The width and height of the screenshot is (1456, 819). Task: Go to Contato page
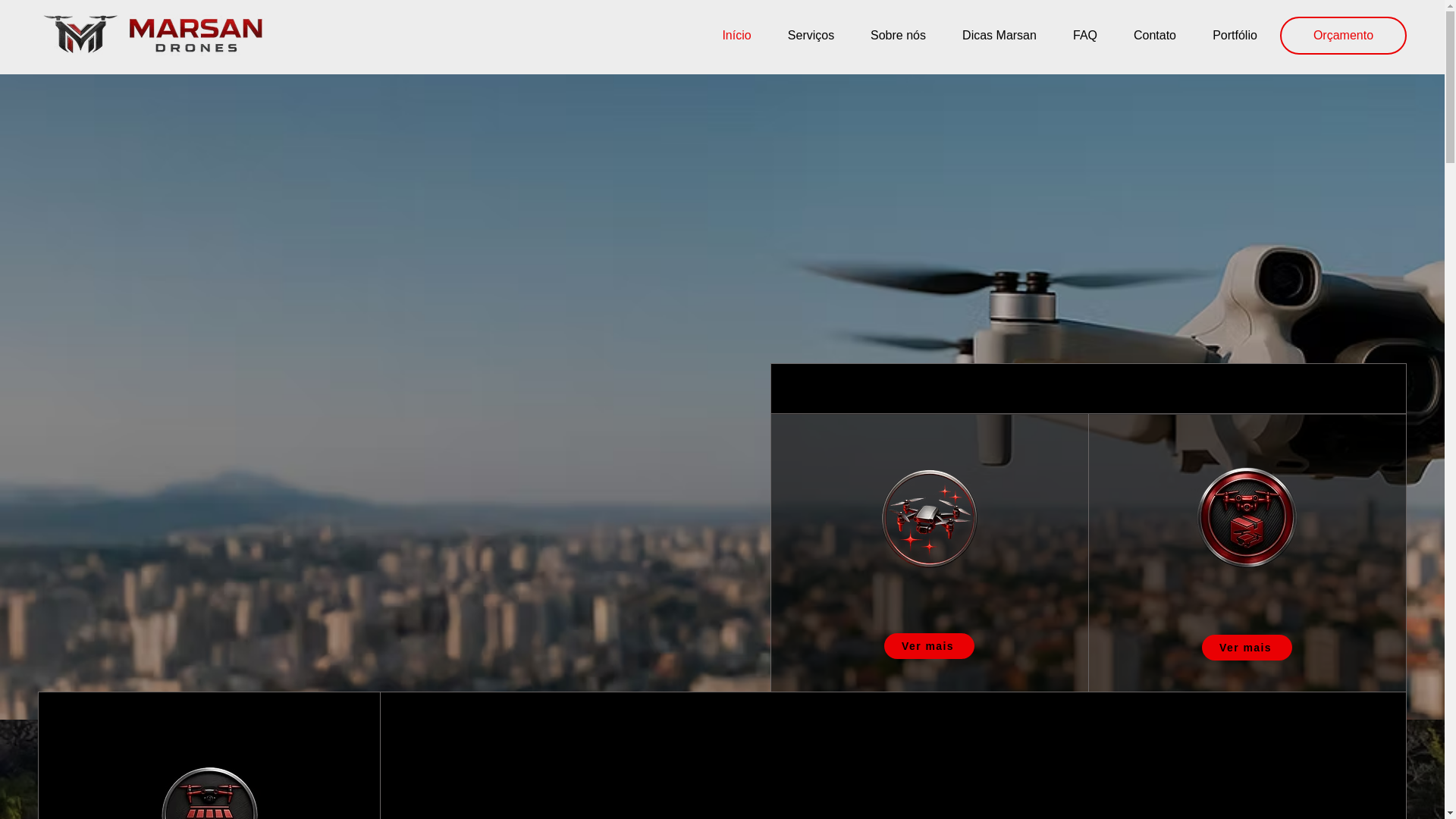(x=1154, y=36)
